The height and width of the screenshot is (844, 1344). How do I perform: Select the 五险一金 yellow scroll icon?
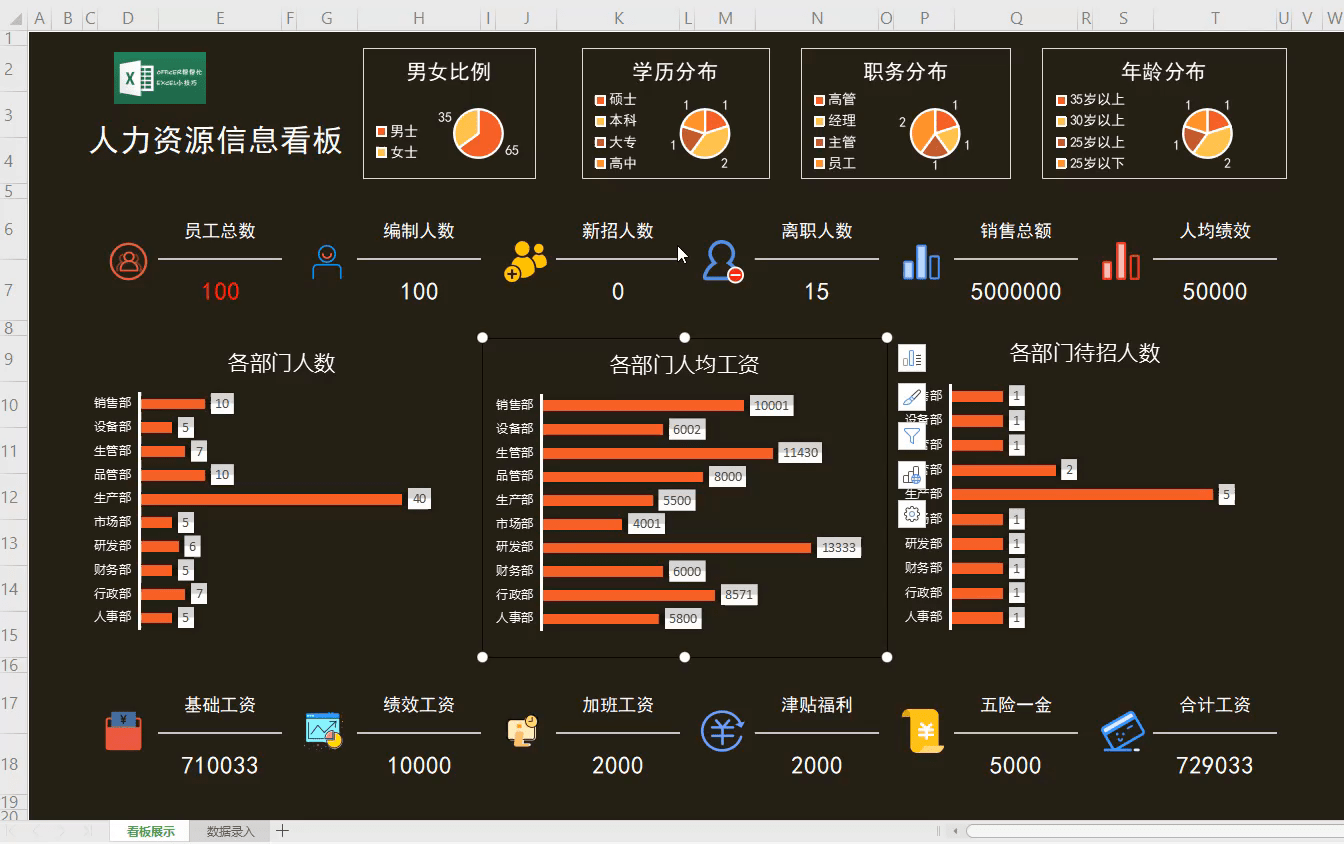tap(921, 731)
